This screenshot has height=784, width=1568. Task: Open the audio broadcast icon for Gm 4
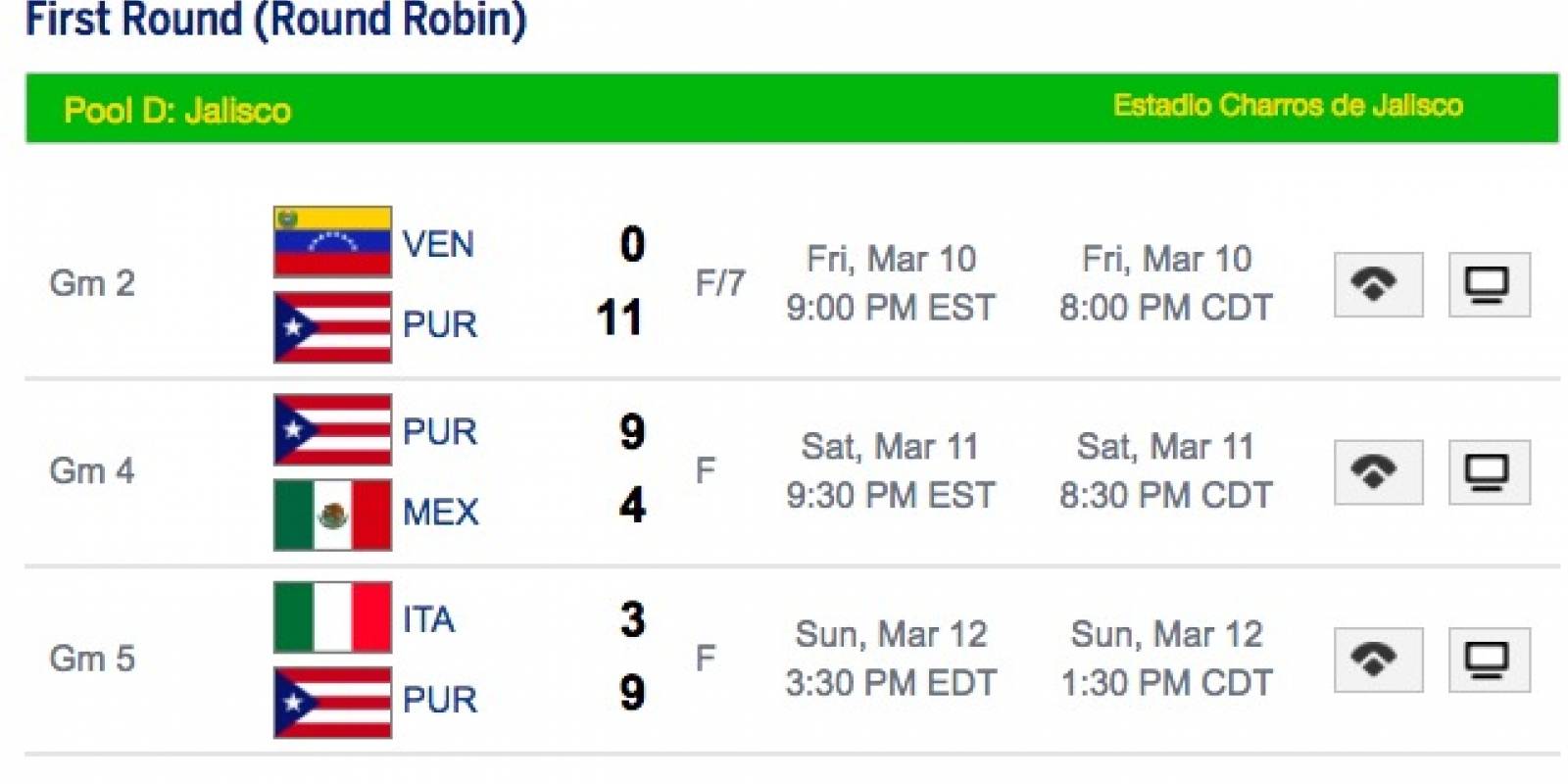[x=1378, y=471]
